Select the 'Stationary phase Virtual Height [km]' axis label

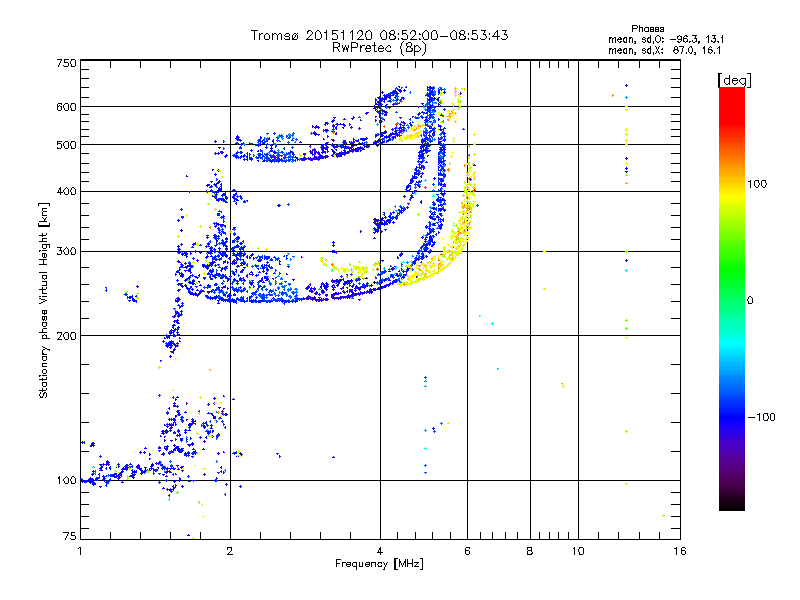pos(43,301)
